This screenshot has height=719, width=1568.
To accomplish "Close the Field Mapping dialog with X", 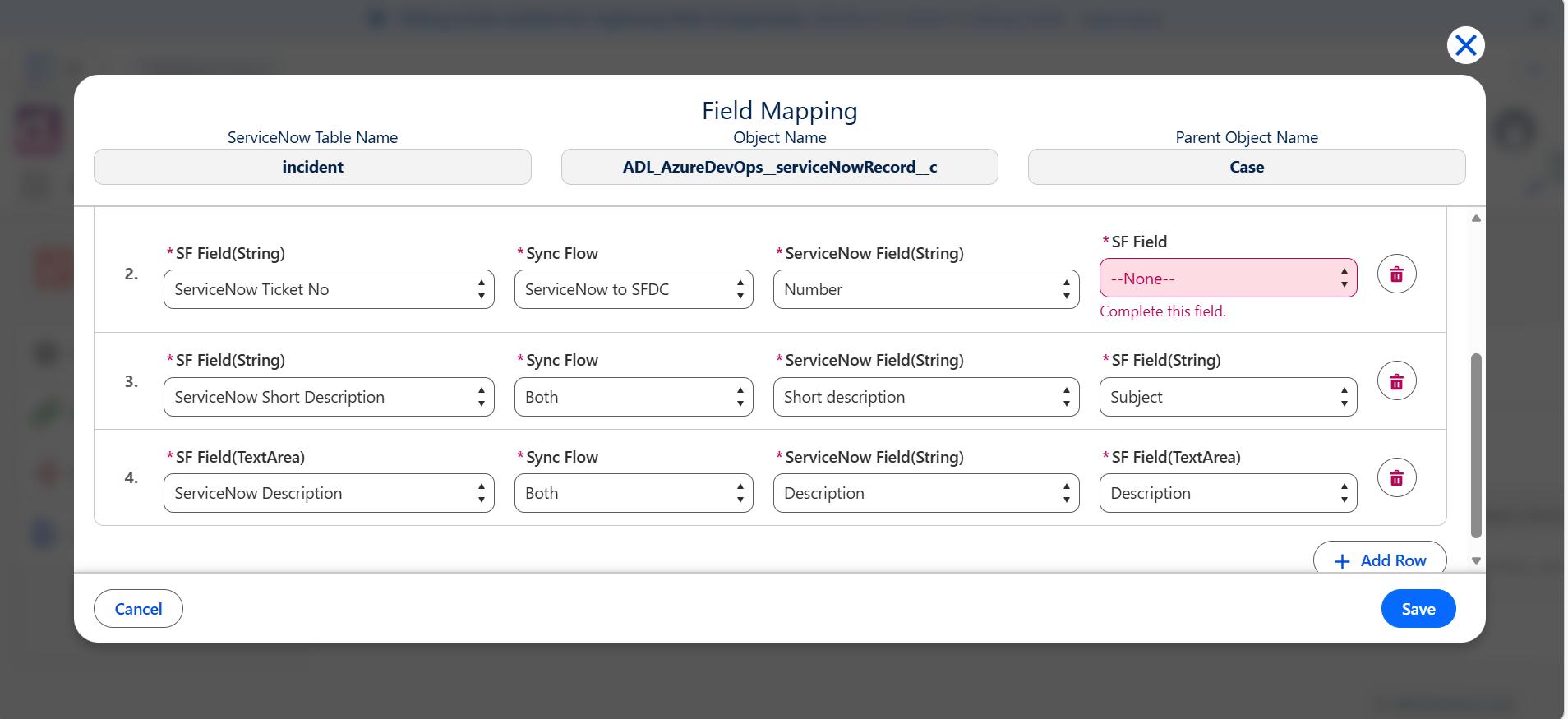I will point(1465,45).
